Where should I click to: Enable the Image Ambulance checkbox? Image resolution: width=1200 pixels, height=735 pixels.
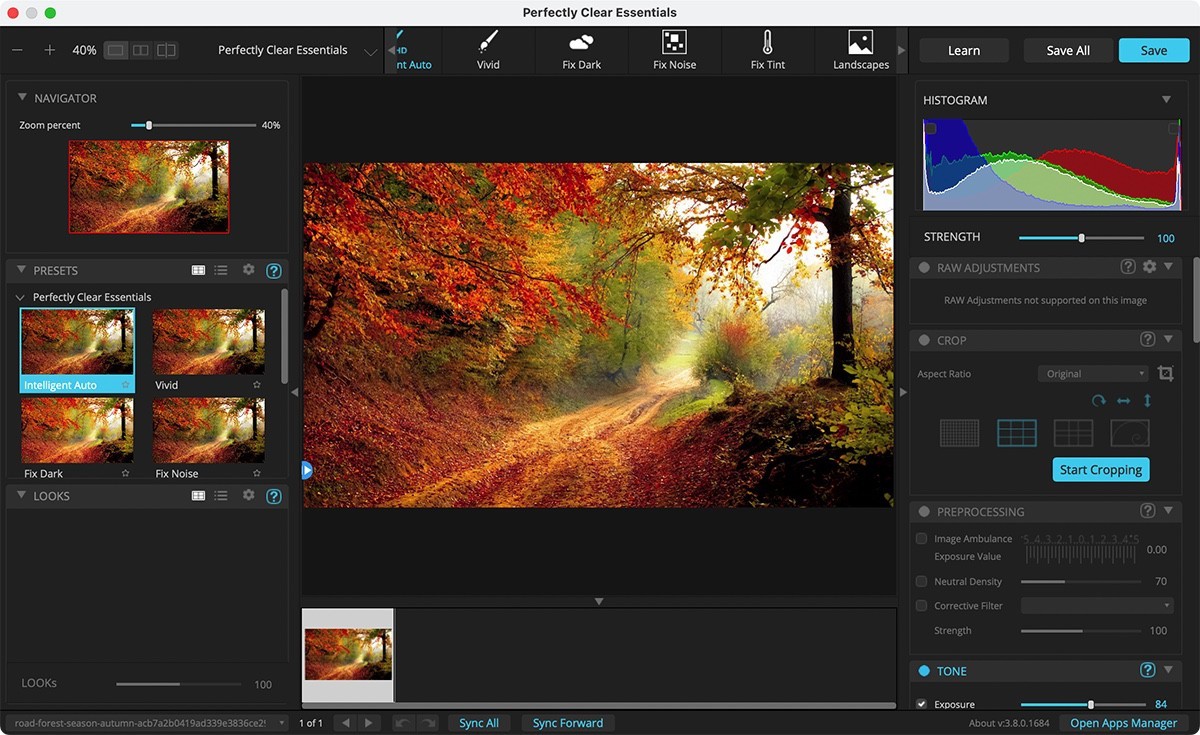coord(921,538)
